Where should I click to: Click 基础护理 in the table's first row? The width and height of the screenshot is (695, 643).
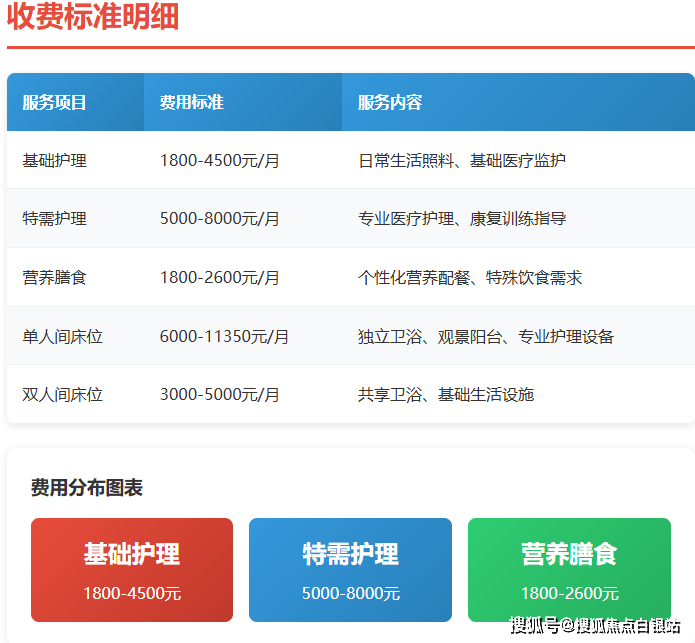coord(54,160)
